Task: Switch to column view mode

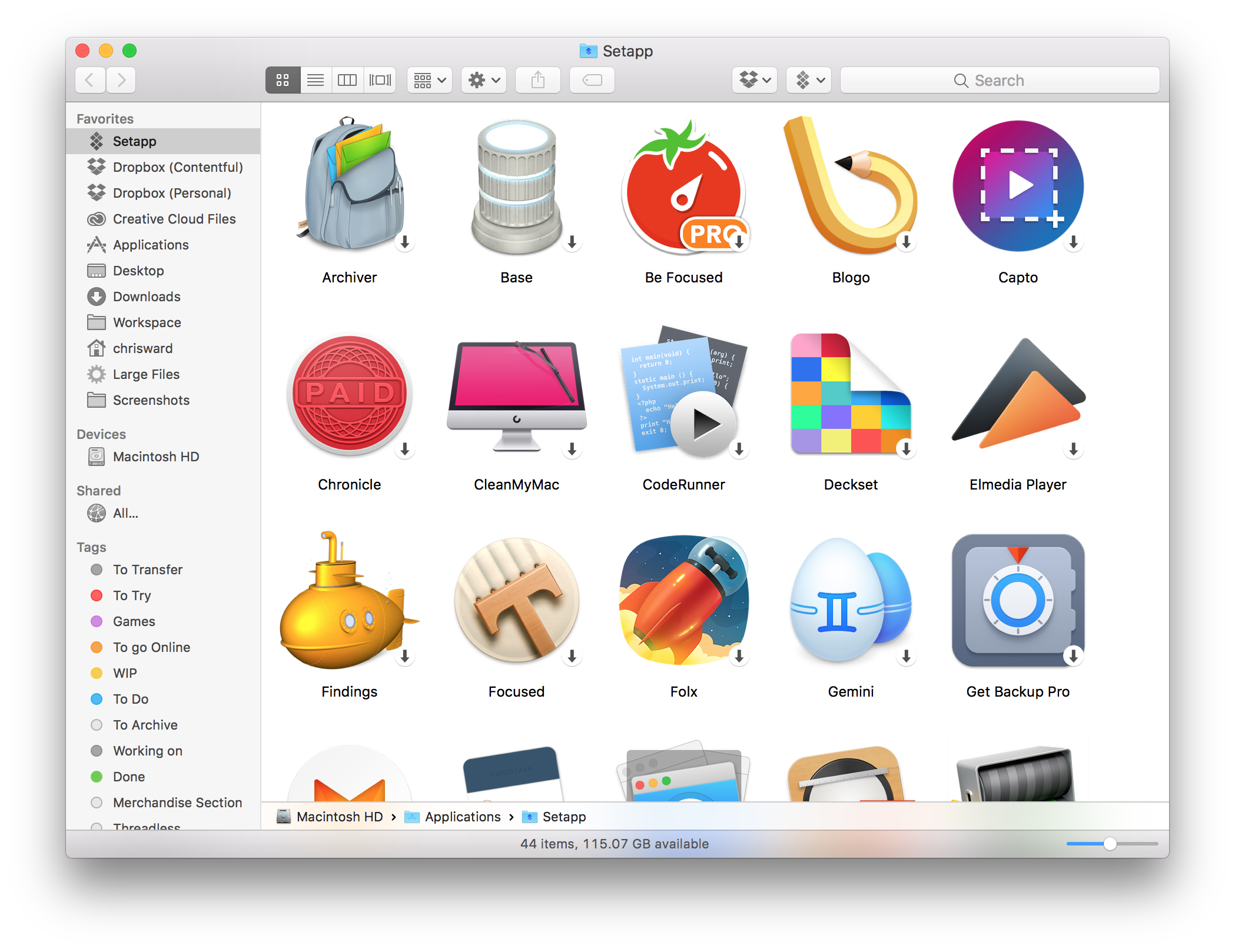Action: (x=347, y=80)
